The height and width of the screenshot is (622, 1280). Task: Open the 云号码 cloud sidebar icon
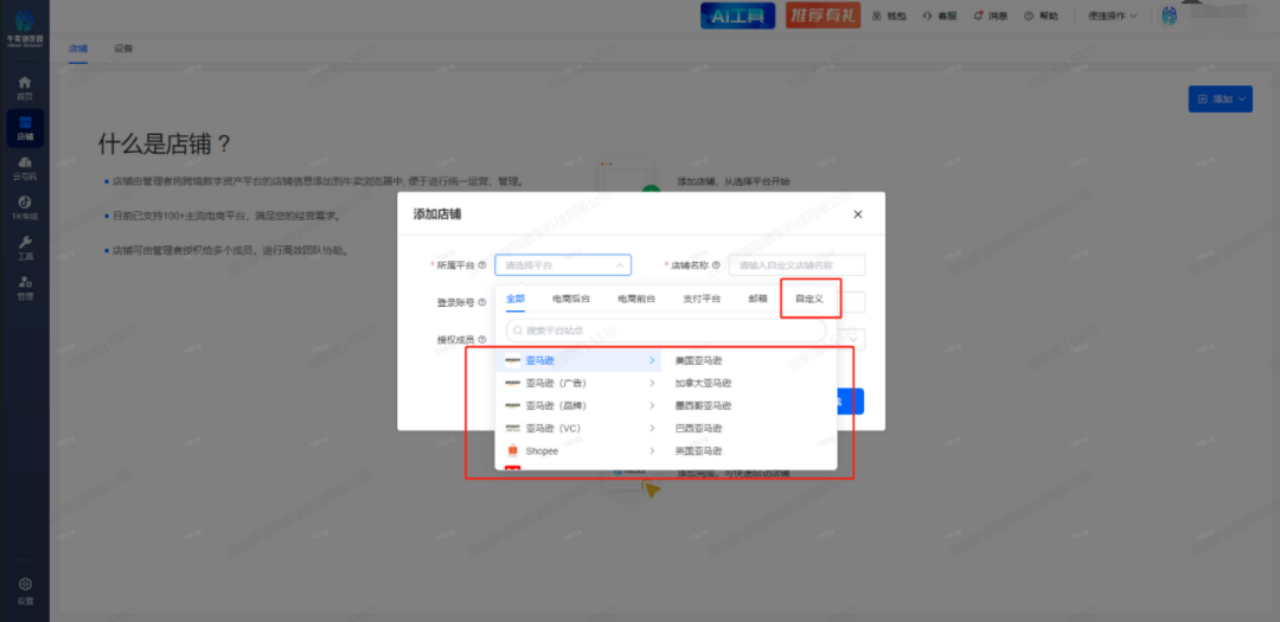coord(25,167)
